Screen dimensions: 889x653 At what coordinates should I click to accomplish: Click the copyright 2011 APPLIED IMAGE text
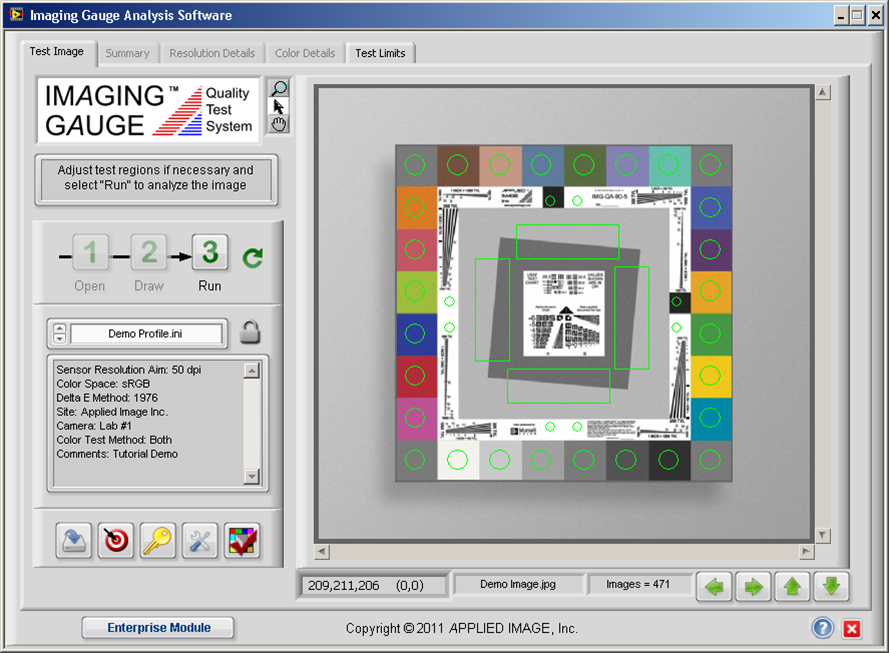[x=462, y=629]
